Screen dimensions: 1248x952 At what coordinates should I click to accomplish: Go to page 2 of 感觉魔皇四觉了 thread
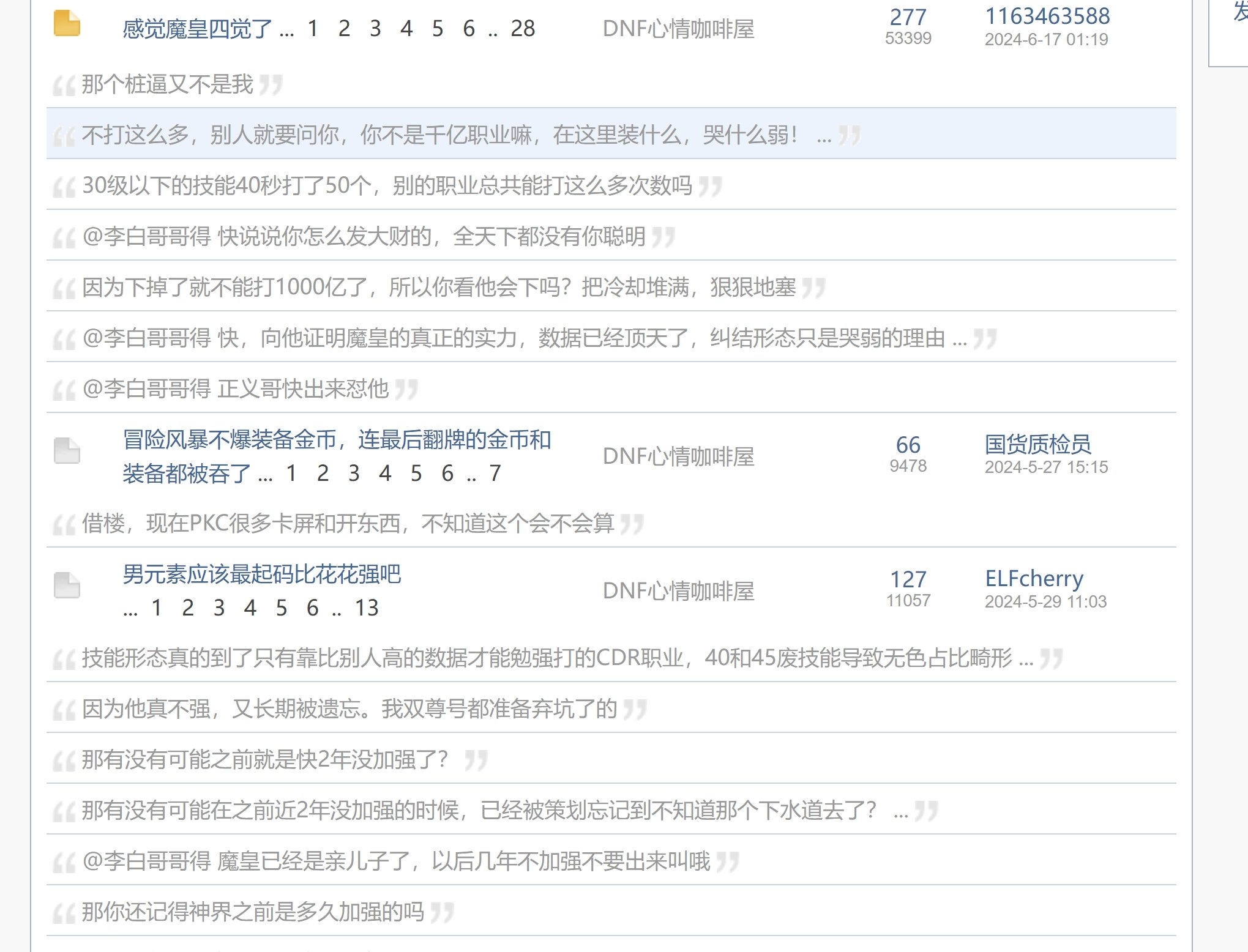(x=344, y=29)
